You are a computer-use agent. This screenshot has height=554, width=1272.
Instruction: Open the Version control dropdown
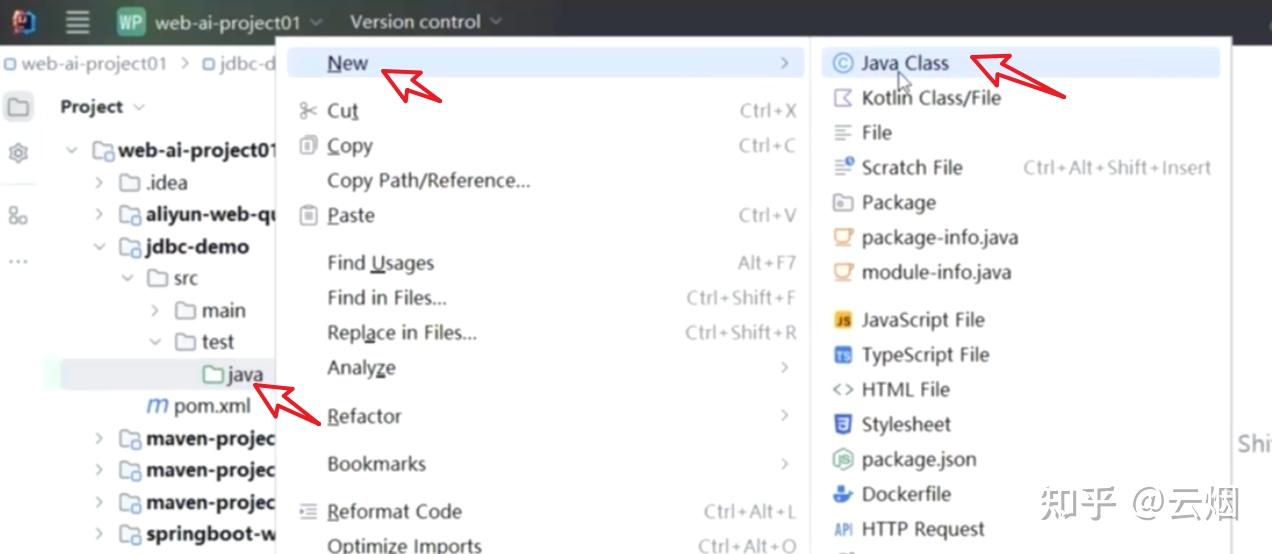(x=425, y=21)
